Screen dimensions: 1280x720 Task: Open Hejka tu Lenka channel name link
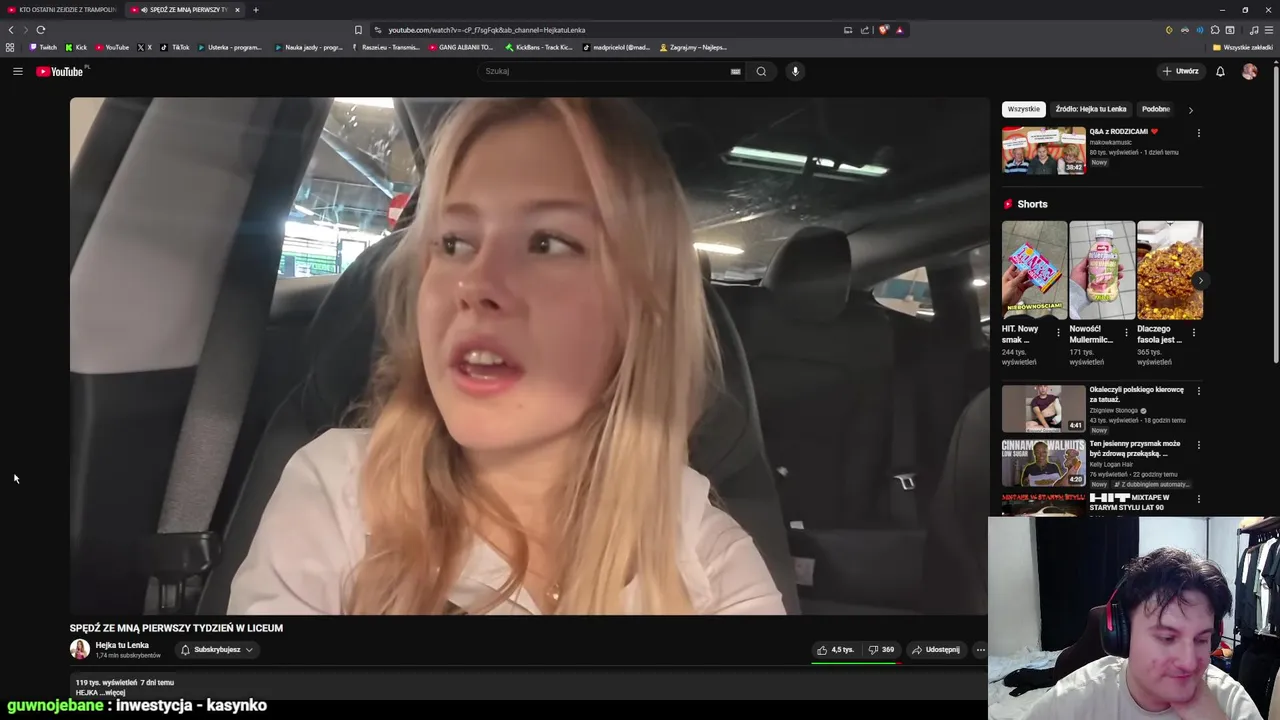coord(122,645)
